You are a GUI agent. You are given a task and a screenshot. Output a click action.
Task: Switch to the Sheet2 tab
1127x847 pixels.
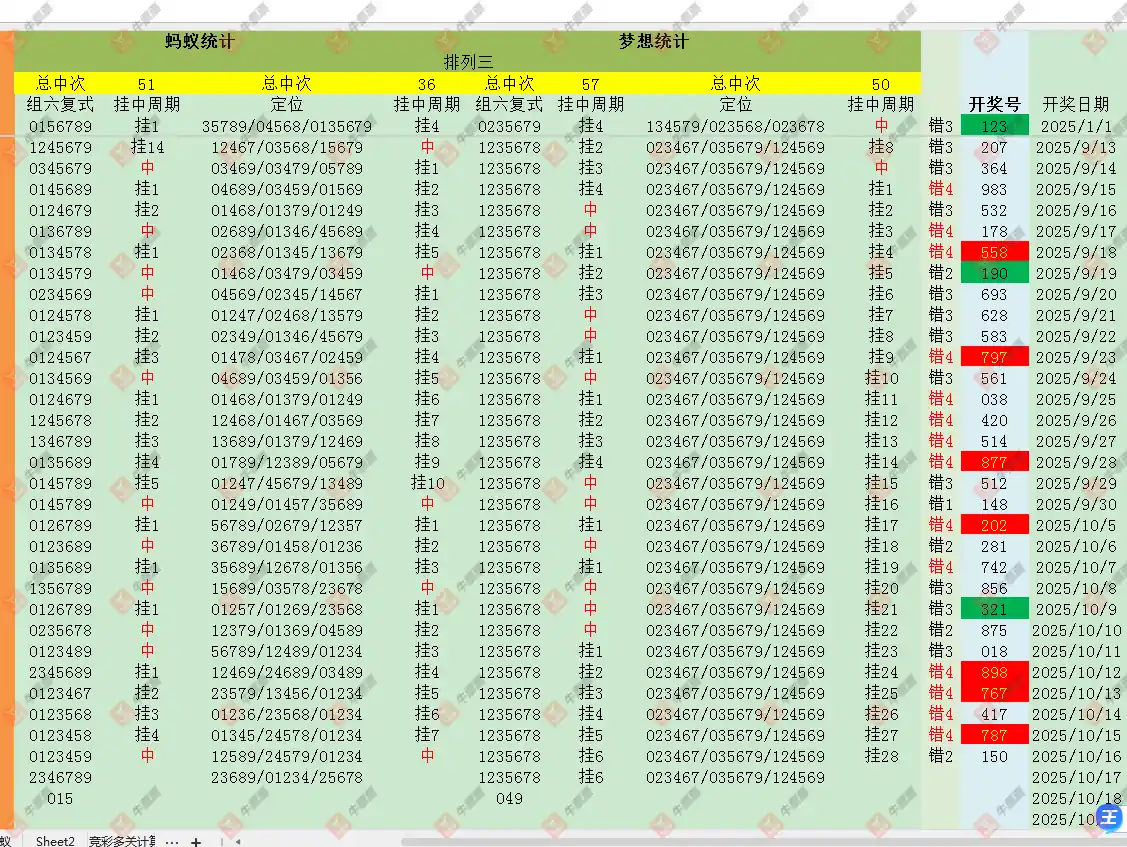pyautogui.click(x=55, y=841)
